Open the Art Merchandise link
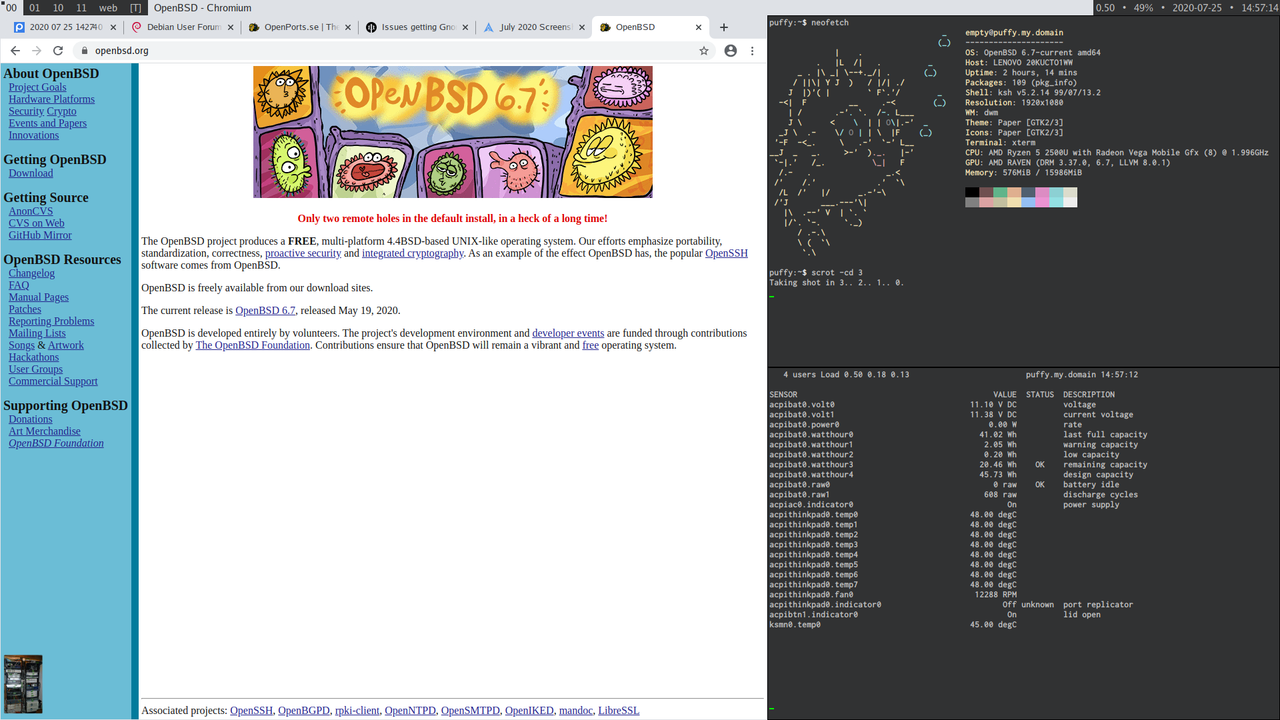Screen dimensions: 1280x720 pos(45,431)
